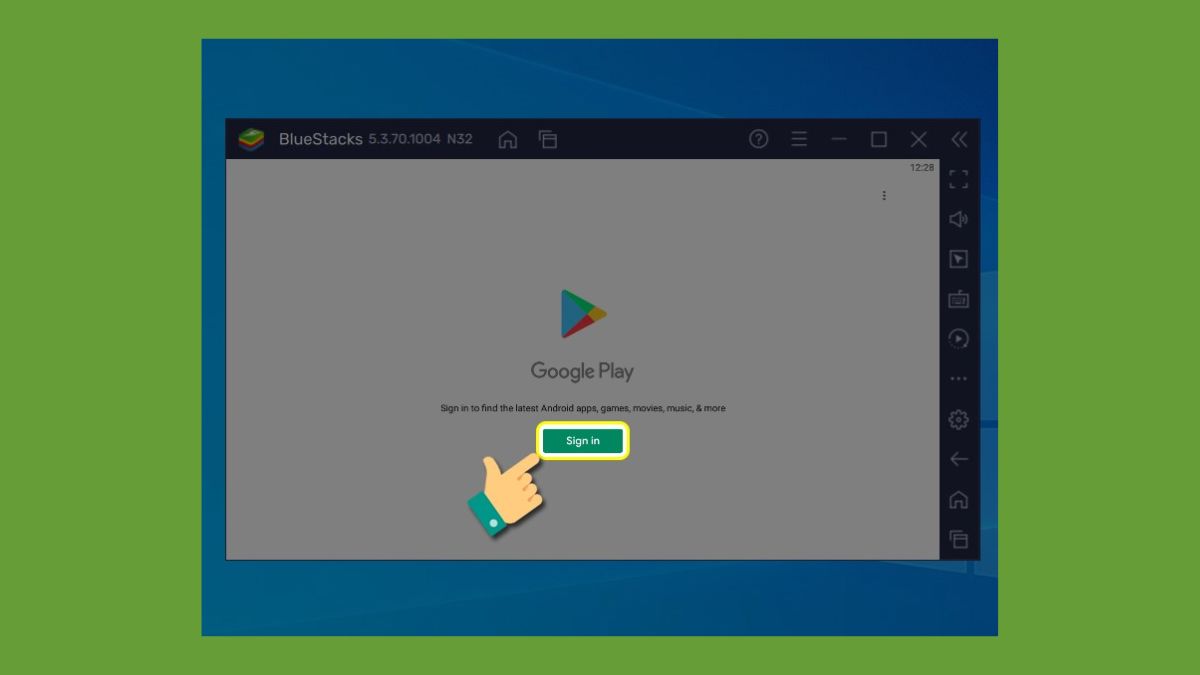Screen dimensions: 1200x675
Task: Show more sidebar tools via three dots
Action: 959,379
